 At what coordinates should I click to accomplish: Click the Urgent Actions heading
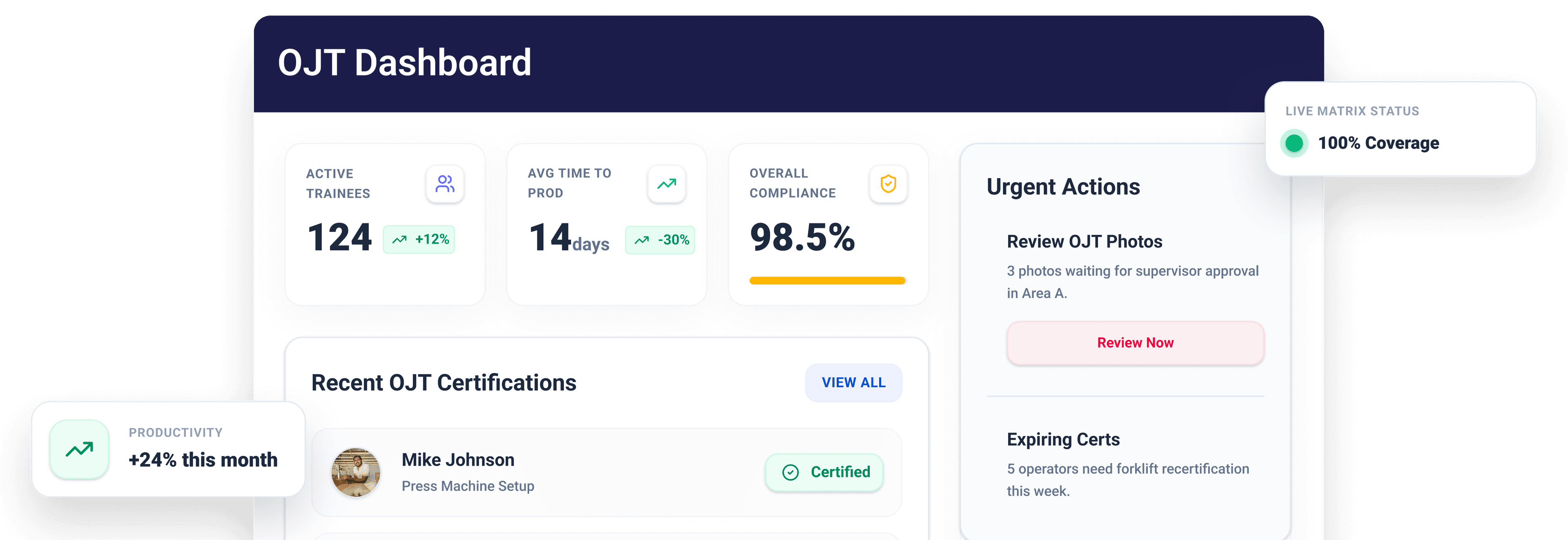pyautogui.click(x=1063, y=187)
